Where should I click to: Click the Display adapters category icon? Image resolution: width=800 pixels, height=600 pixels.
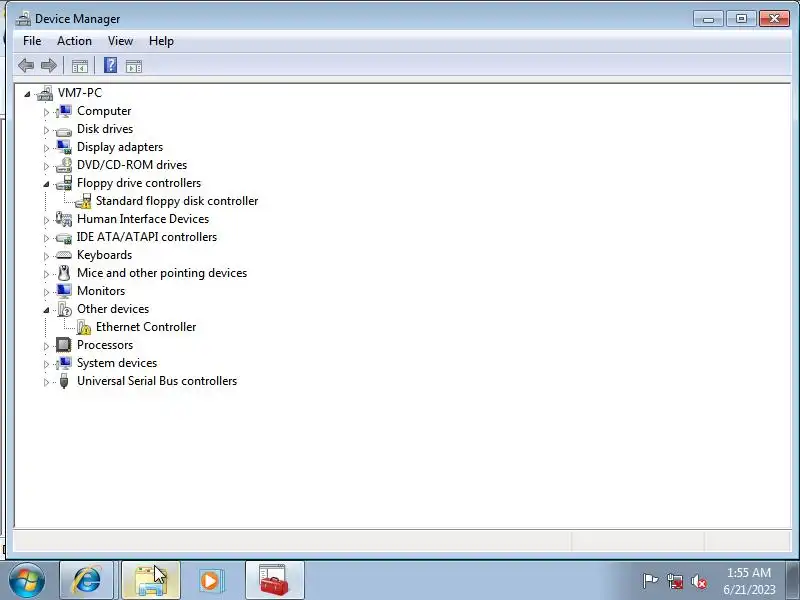coord(64,147)
